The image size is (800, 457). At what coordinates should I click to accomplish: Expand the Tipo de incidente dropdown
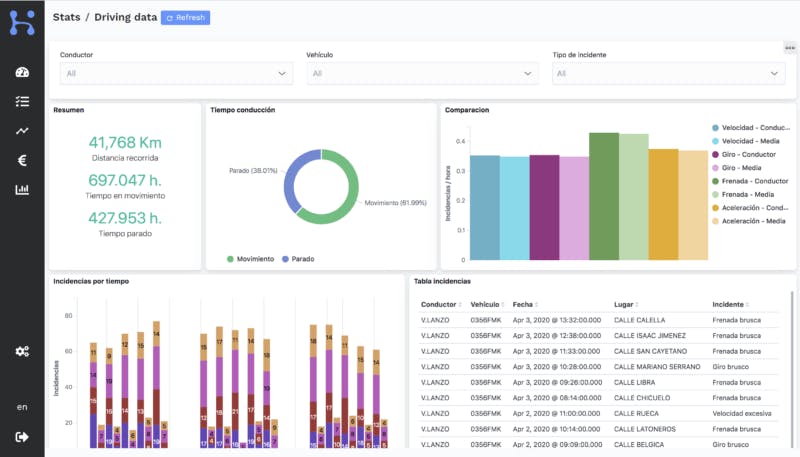[x=668, y=73]
